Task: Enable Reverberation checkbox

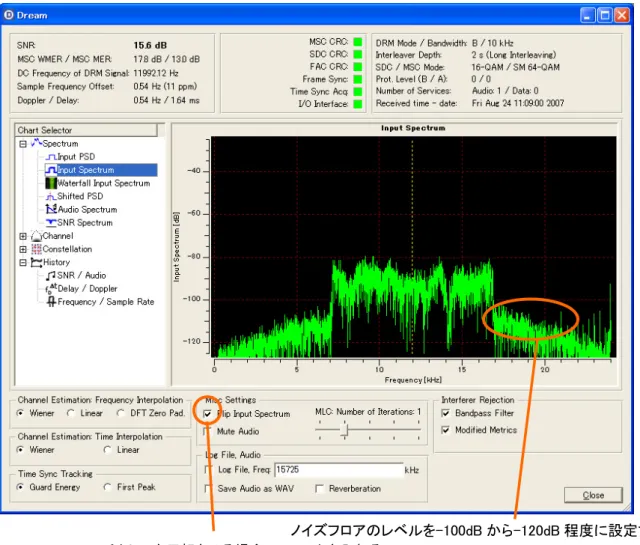Action: 319,488
